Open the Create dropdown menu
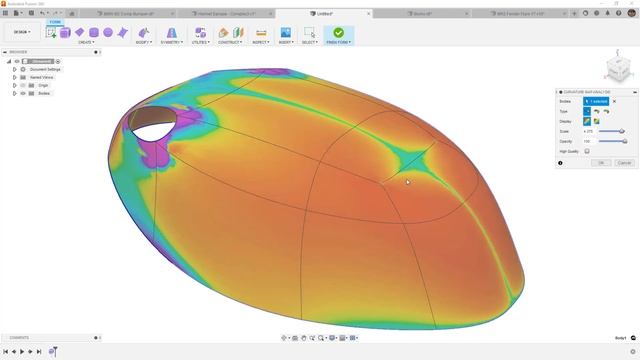 click(86, 42)
